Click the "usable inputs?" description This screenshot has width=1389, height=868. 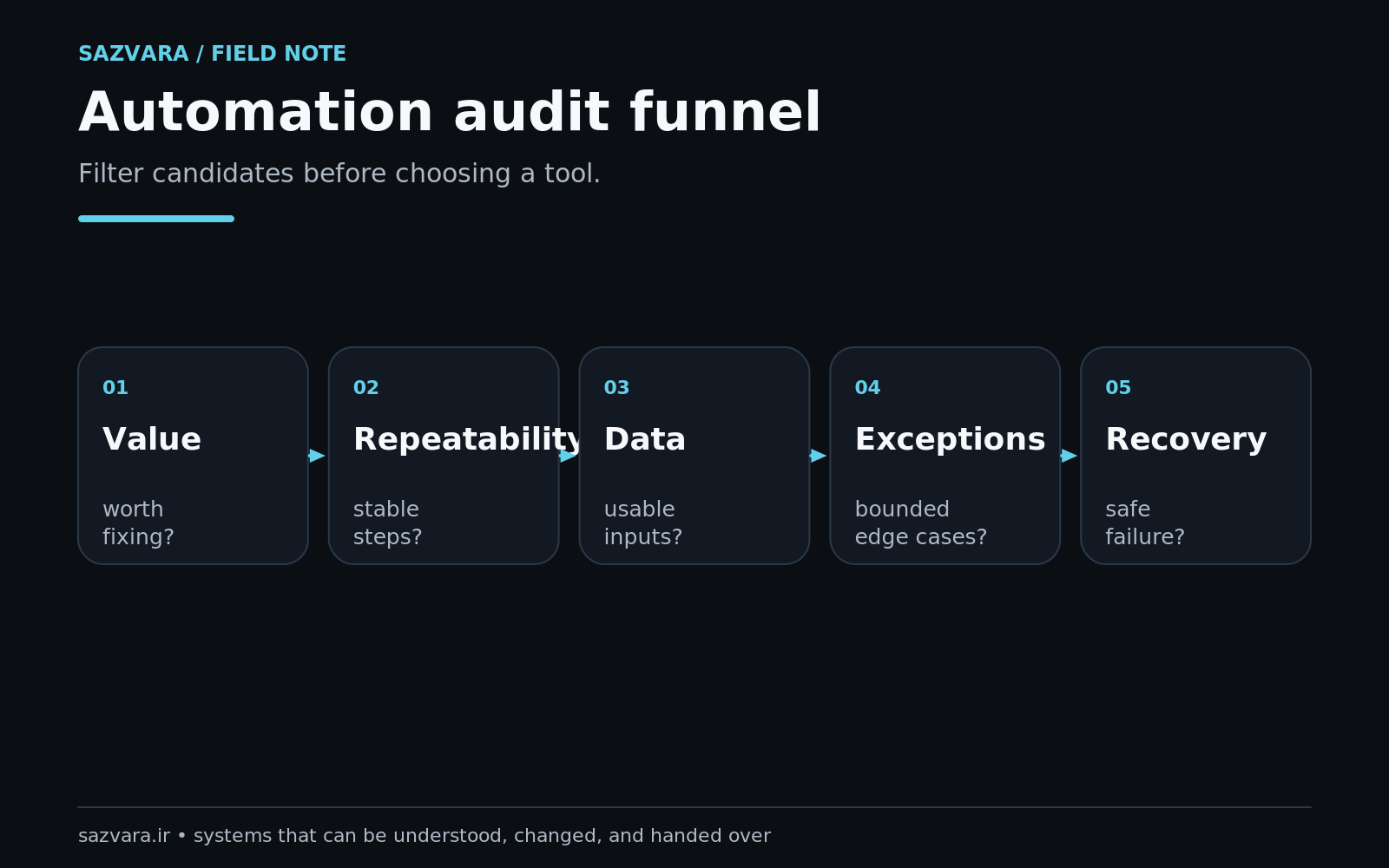(643, 523)
